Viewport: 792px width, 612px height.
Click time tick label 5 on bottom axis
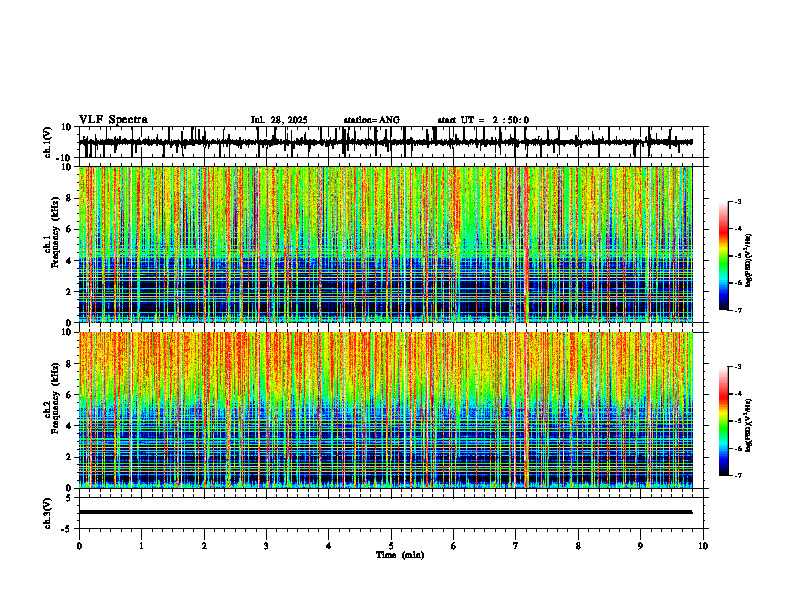click(391, 546)
